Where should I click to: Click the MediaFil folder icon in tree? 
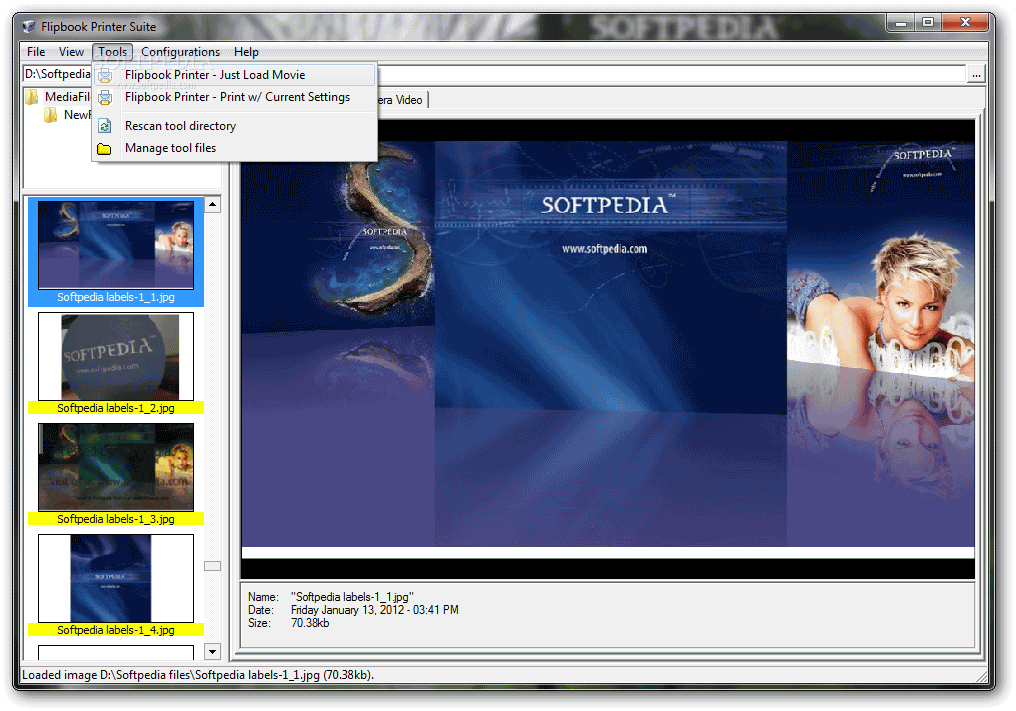(32, 97)
